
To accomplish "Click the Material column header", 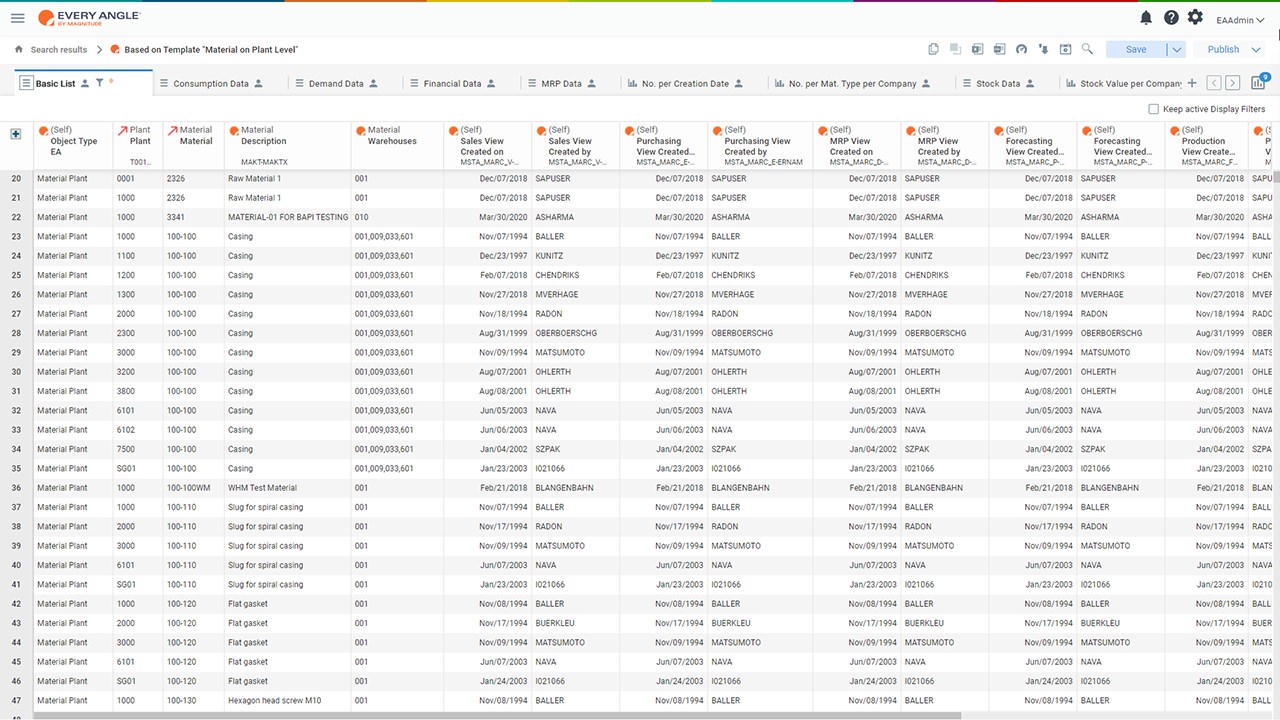I will [193, 146].
